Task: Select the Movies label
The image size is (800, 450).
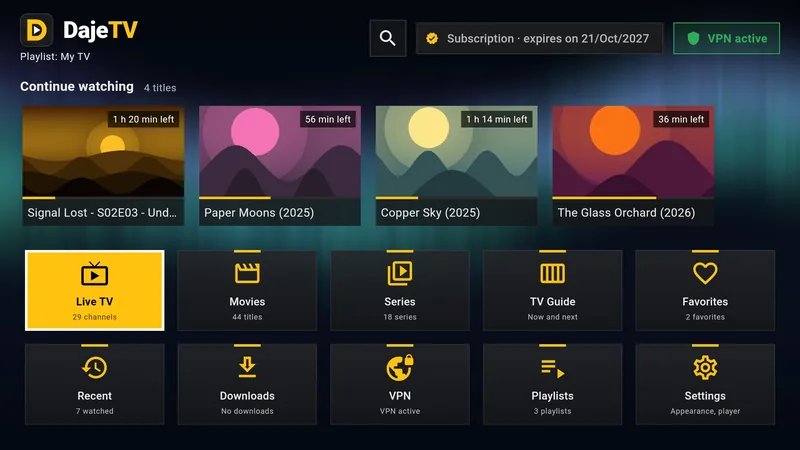Action: tap(247, 302)
